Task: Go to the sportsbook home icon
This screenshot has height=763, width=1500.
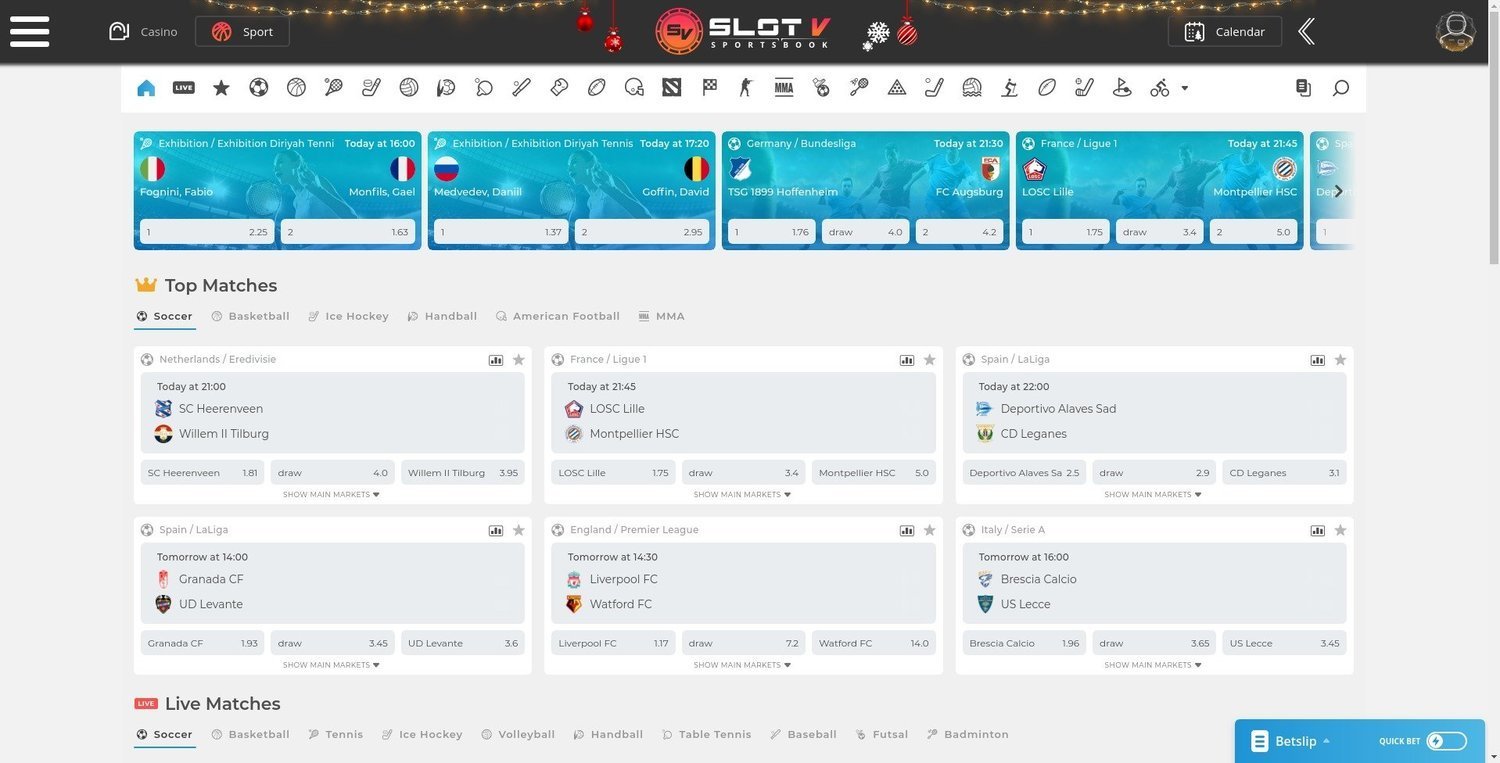Action: pos(146,88)
